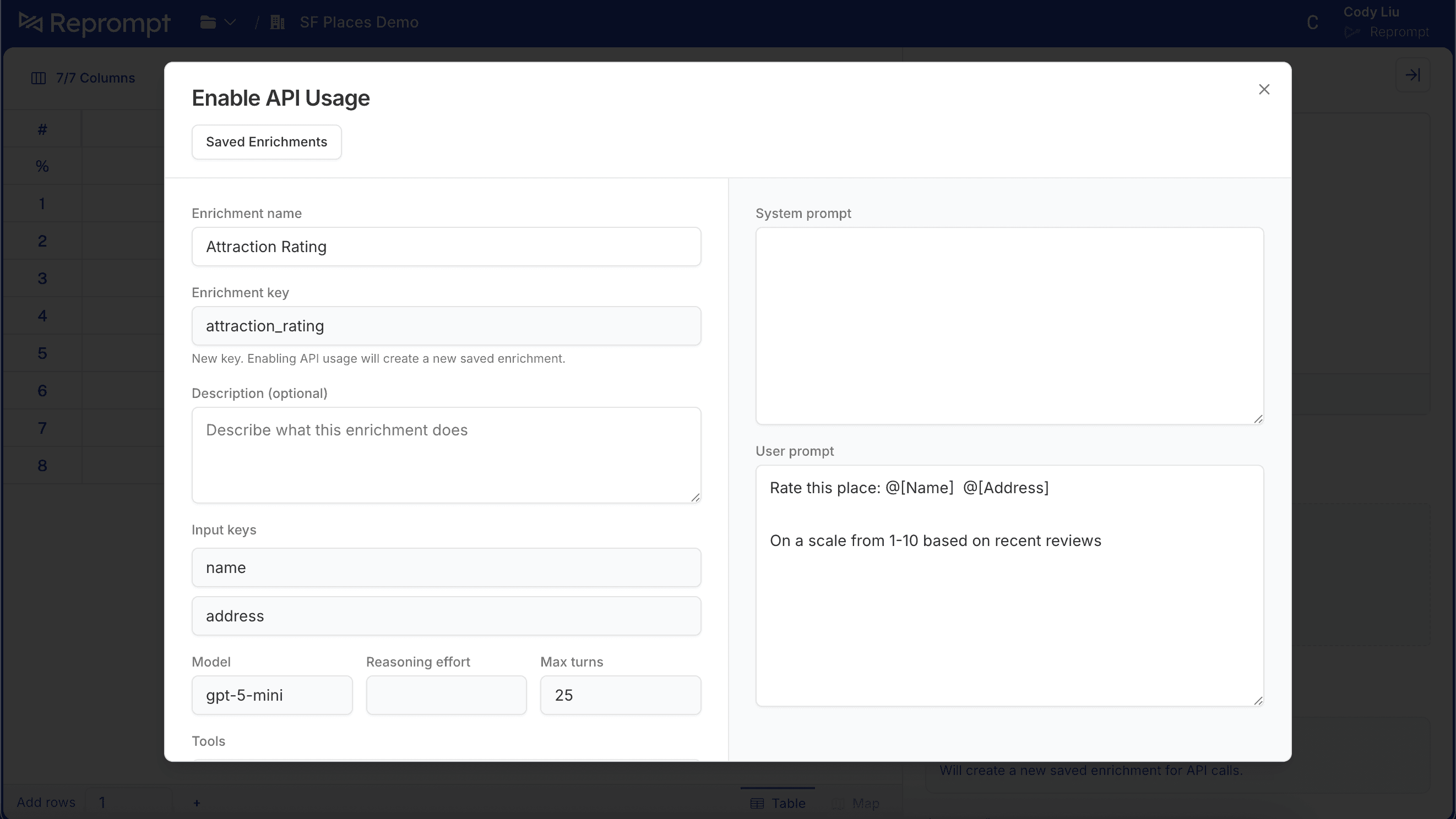
Task: Edit the Attraction Rating enrichment name field
Action: 446,246
